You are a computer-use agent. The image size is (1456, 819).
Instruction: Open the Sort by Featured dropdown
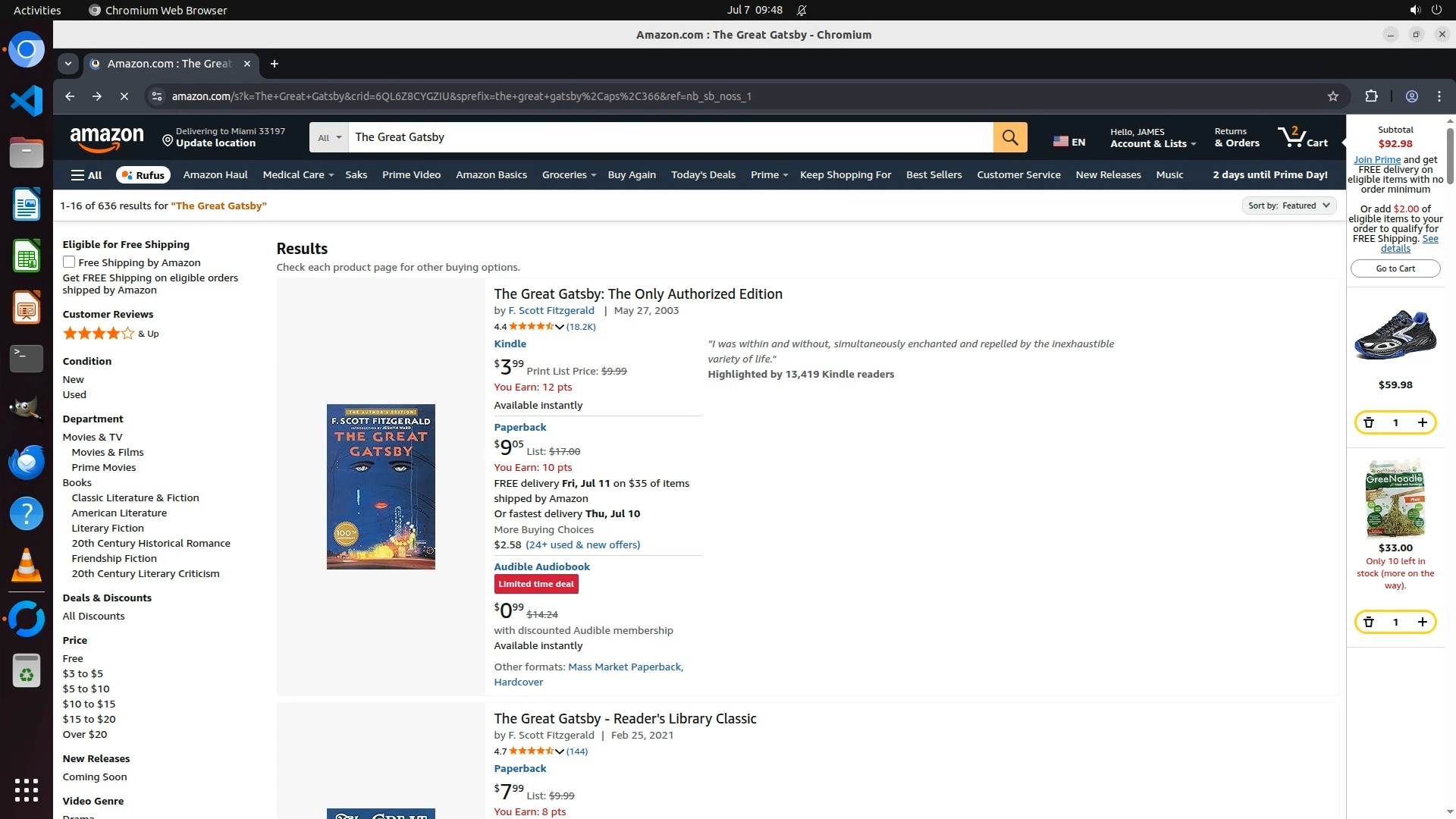coord(1288,206)
